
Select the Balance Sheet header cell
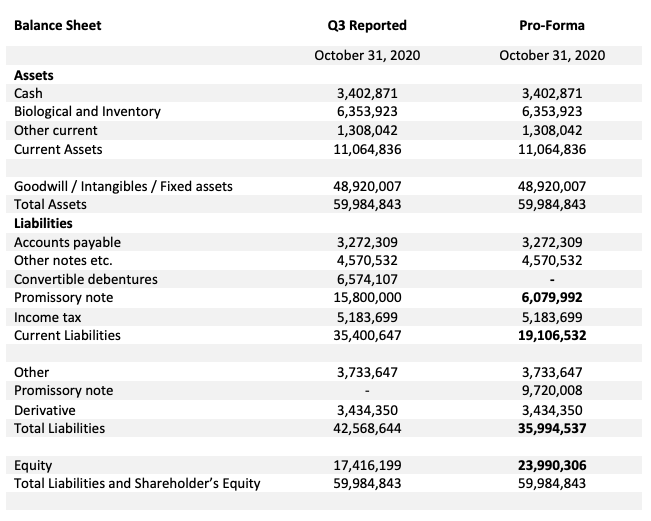click(58, 25)
